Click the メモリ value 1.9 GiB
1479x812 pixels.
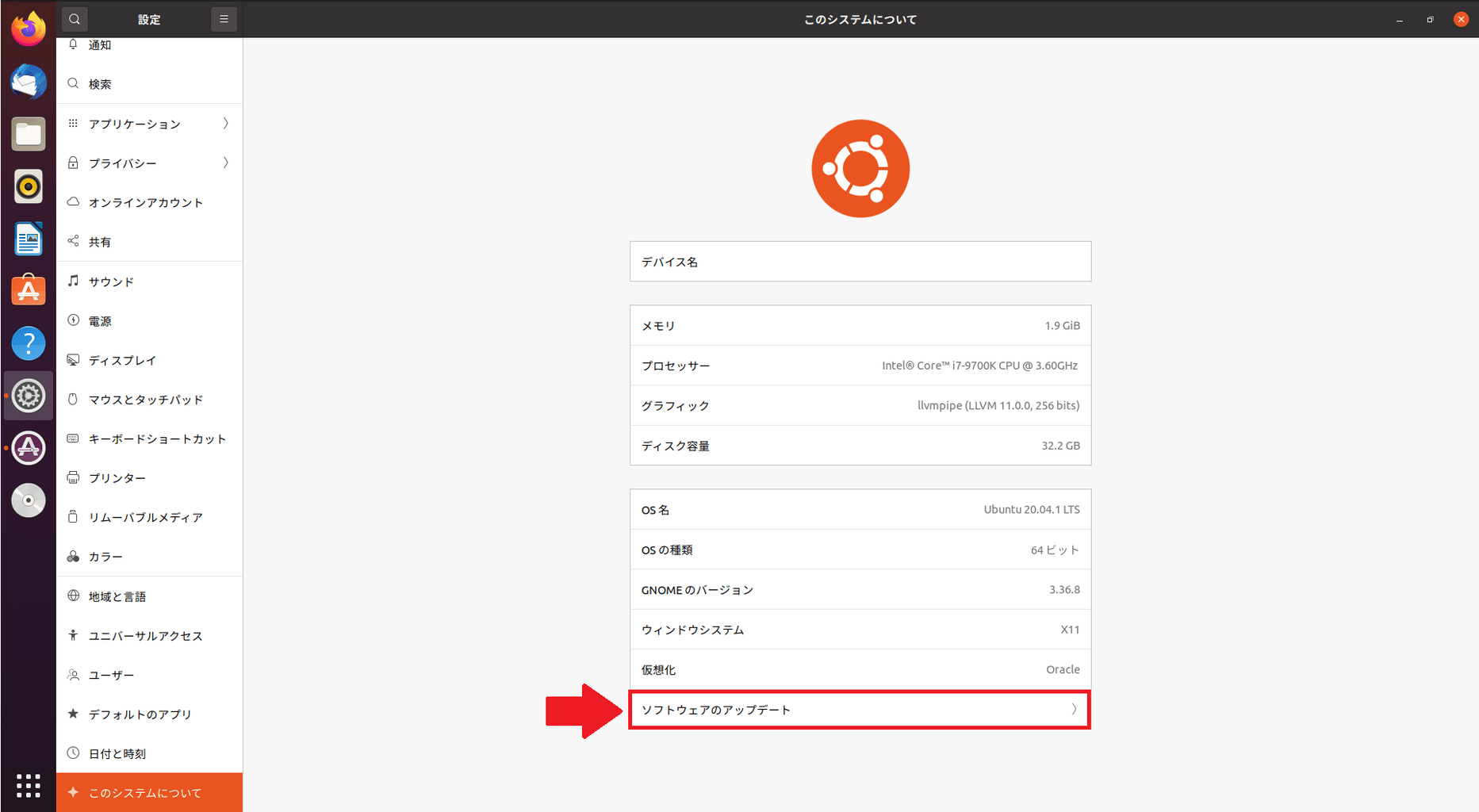point(1062,325)
